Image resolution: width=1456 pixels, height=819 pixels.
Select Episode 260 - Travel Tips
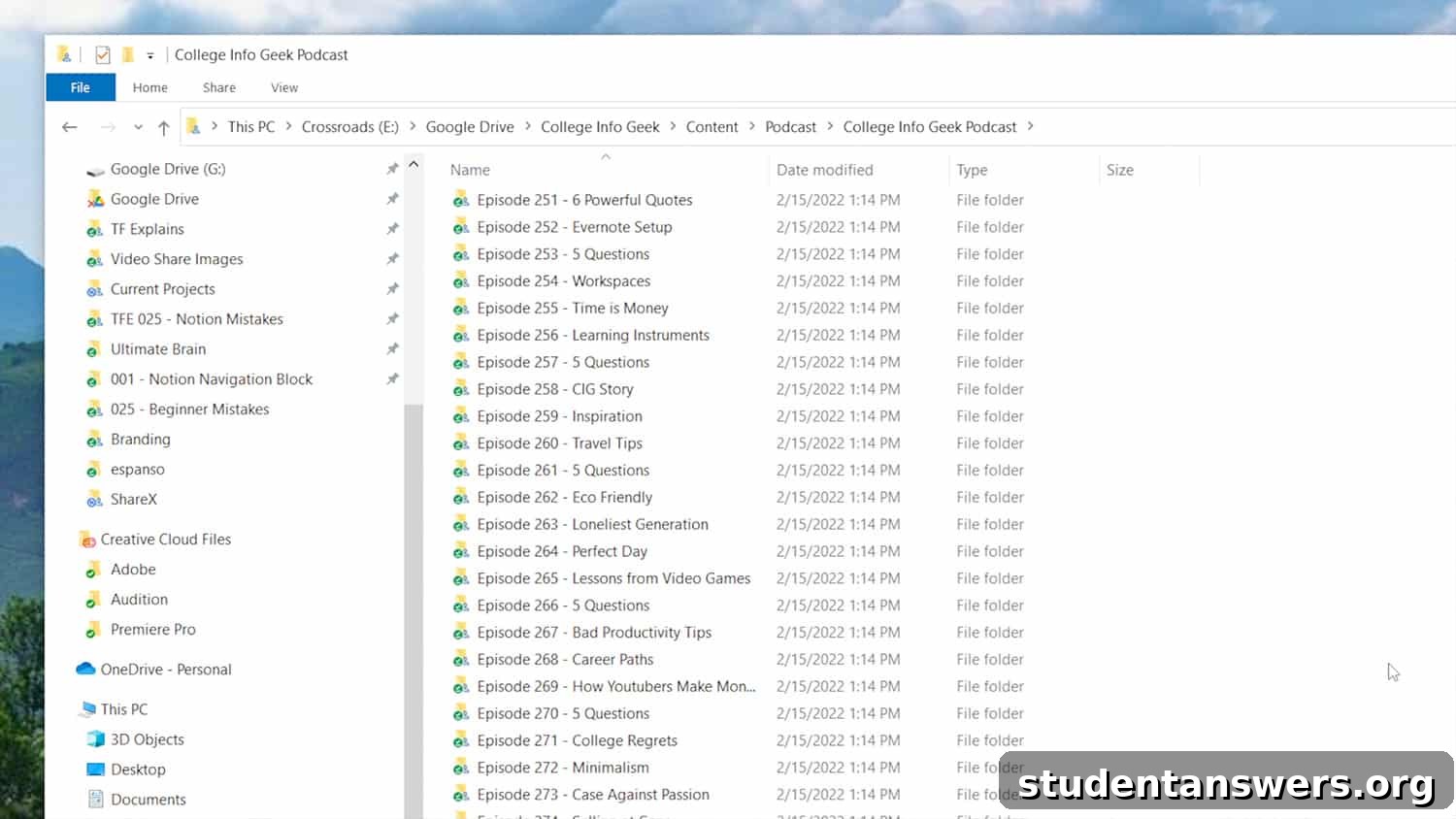coord(559,443)
